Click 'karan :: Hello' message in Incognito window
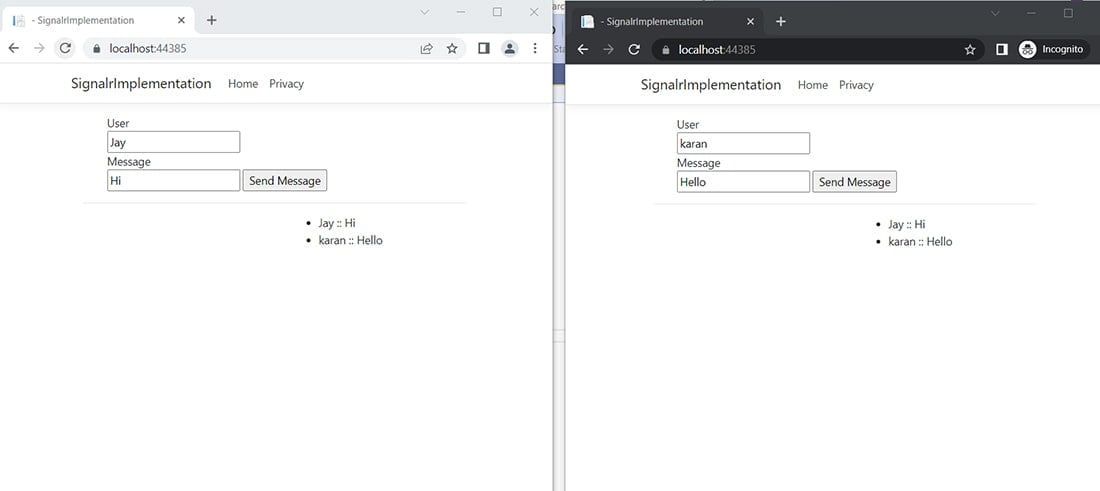The height and width of the screenshot is (491, 1100). [x=920, y=242]
